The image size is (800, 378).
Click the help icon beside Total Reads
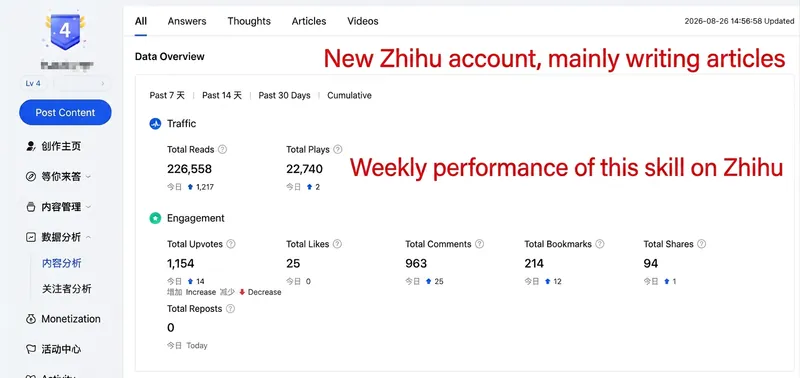click(x=222, y=149)
